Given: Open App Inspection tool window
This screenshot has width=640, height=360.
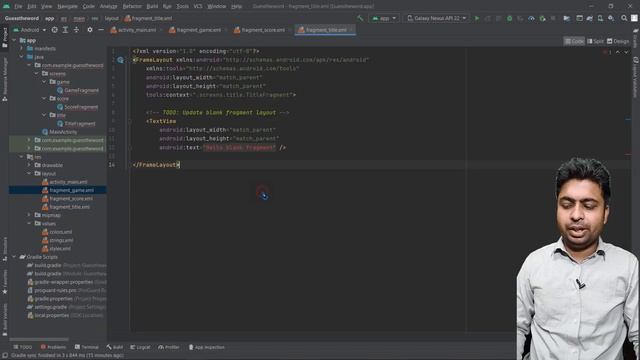Looking at the screenshot, I should pos(207,347).
